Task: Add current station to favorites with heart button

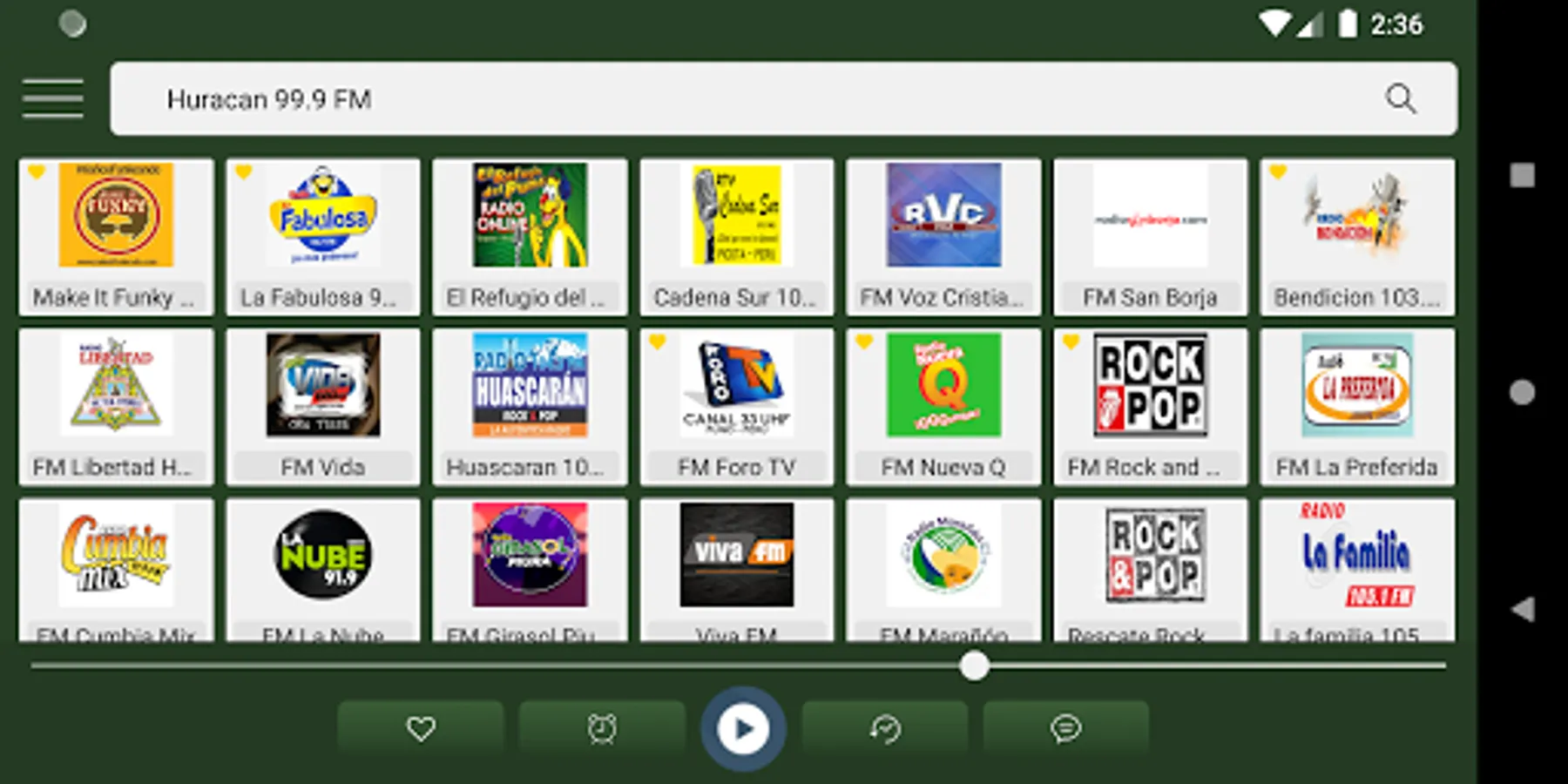Action: pyautogui.click(x=421, y=728)
